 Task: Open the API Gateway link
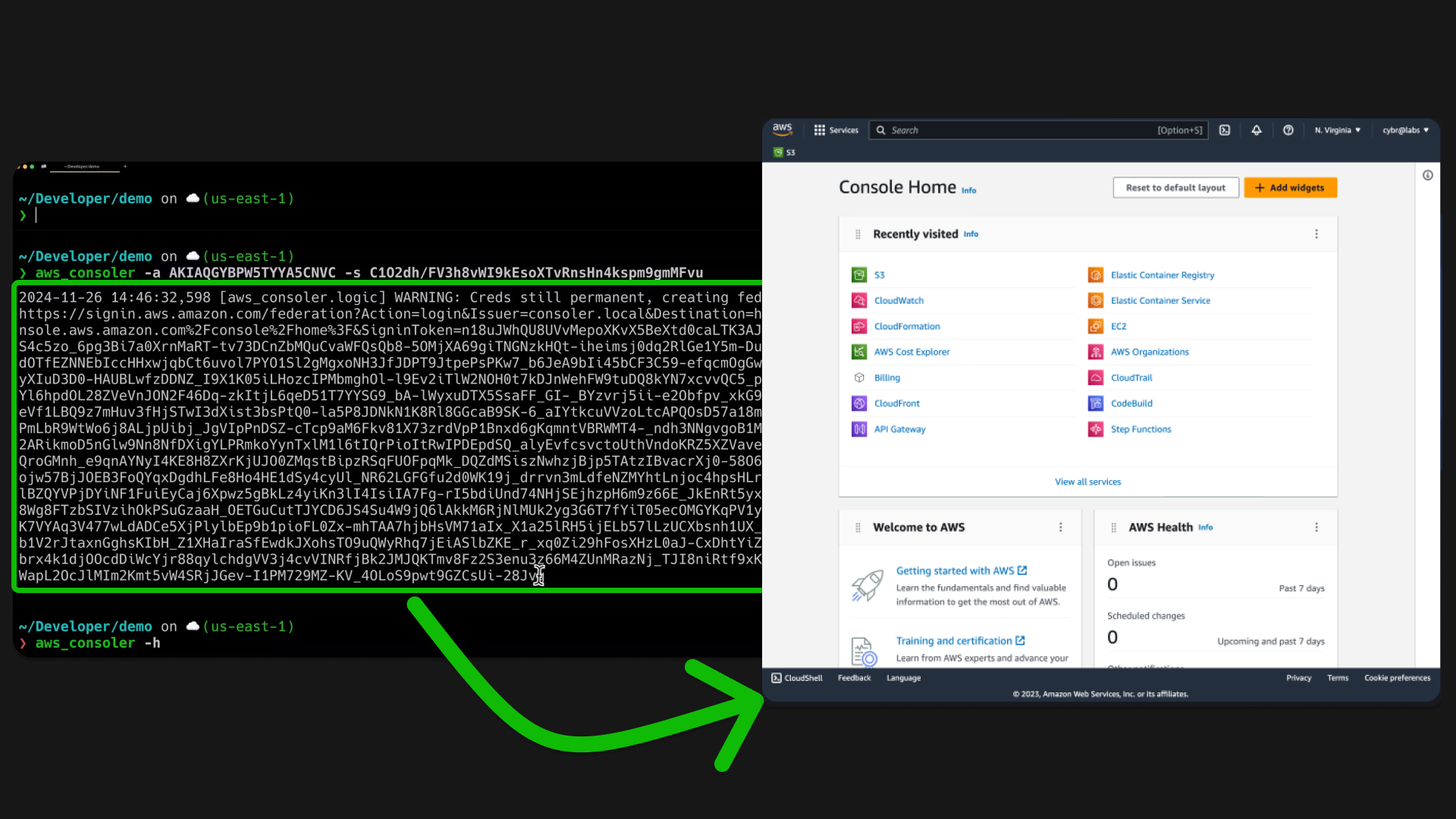pyautogui.click(x=899, y=429)
